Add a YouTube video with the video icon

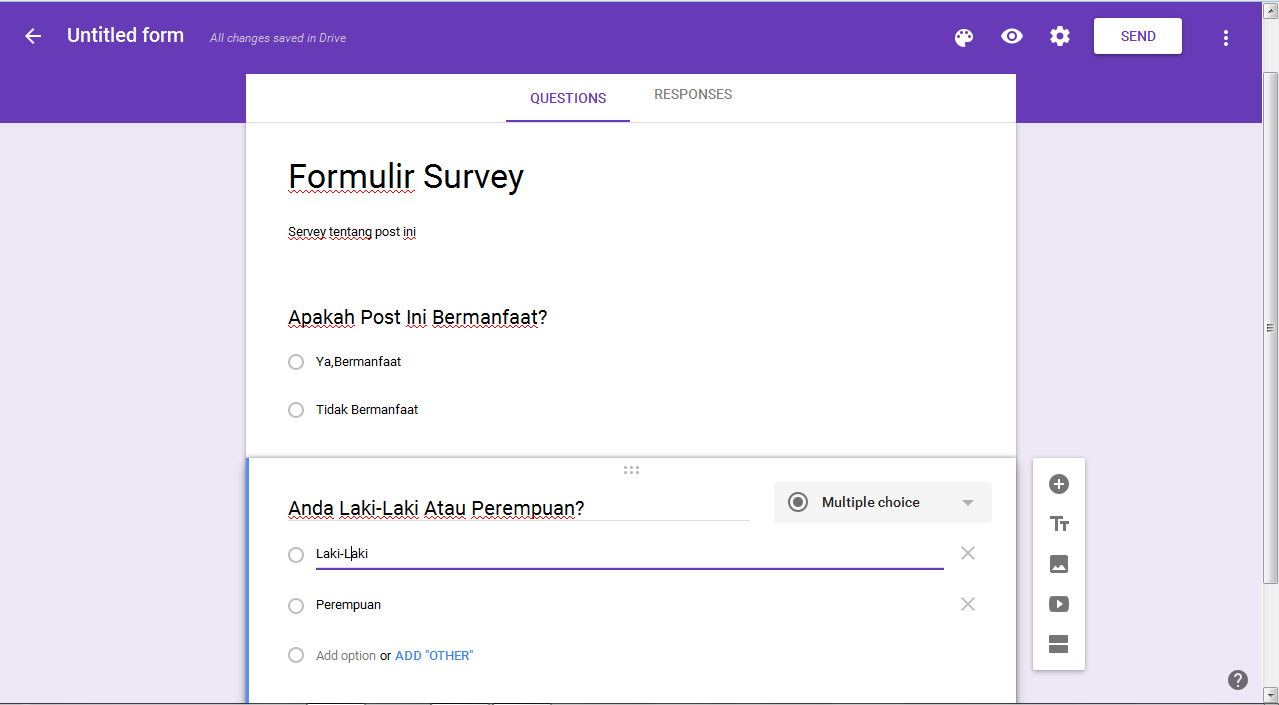pos(1058,603)
